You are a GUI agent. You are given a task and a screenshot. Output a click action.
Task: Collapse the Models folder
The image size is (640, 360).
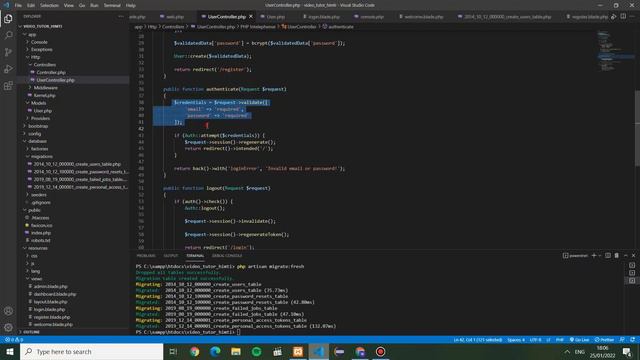coord(38,103)
